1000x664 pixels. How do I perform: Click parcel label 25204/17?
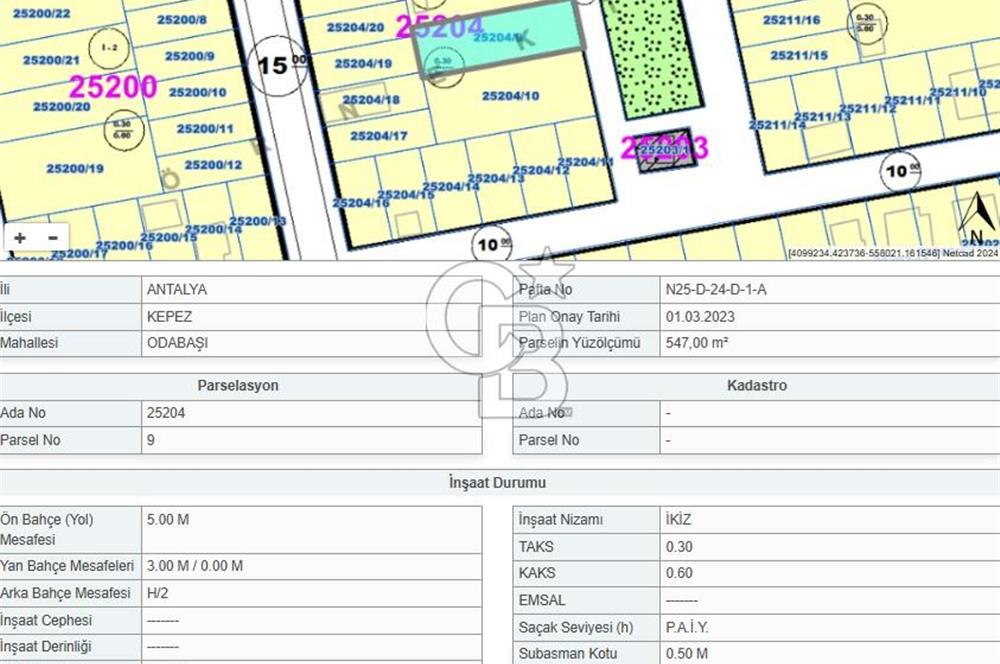[x=378, y=136]
